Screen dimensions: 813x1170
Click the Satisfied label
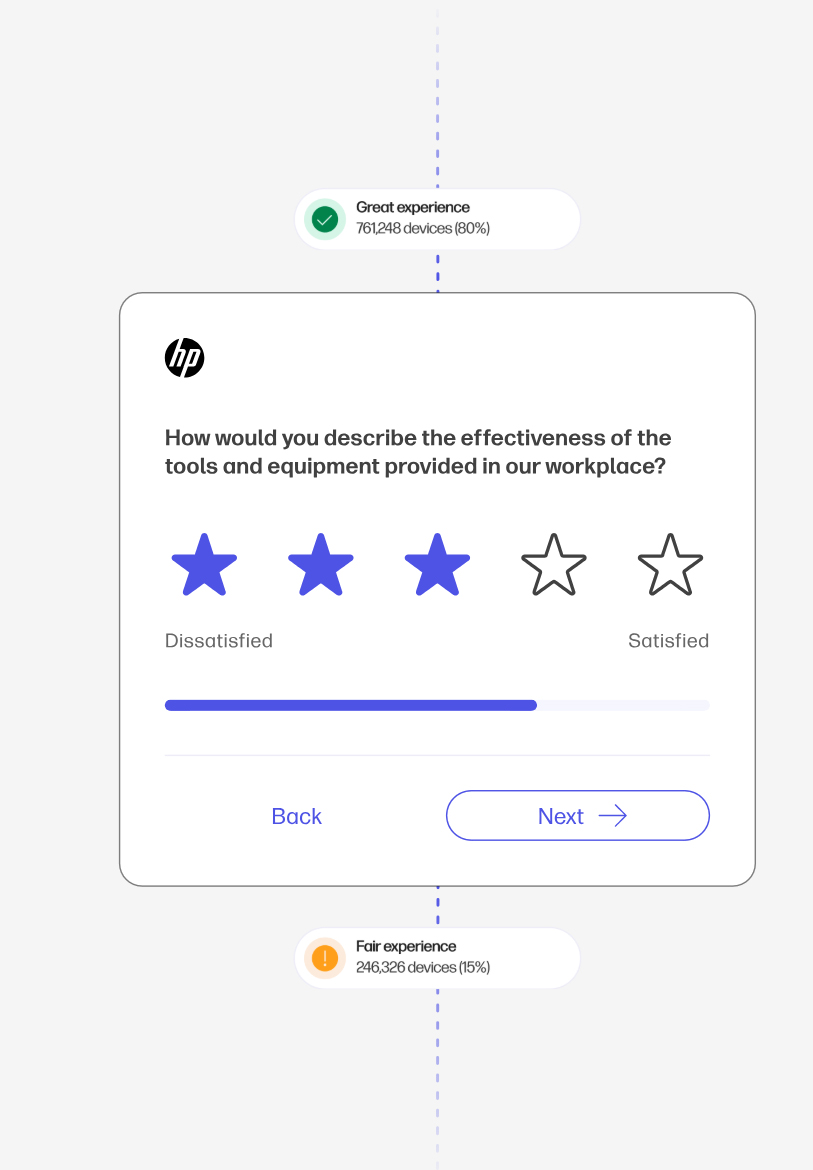click(668, 641)
